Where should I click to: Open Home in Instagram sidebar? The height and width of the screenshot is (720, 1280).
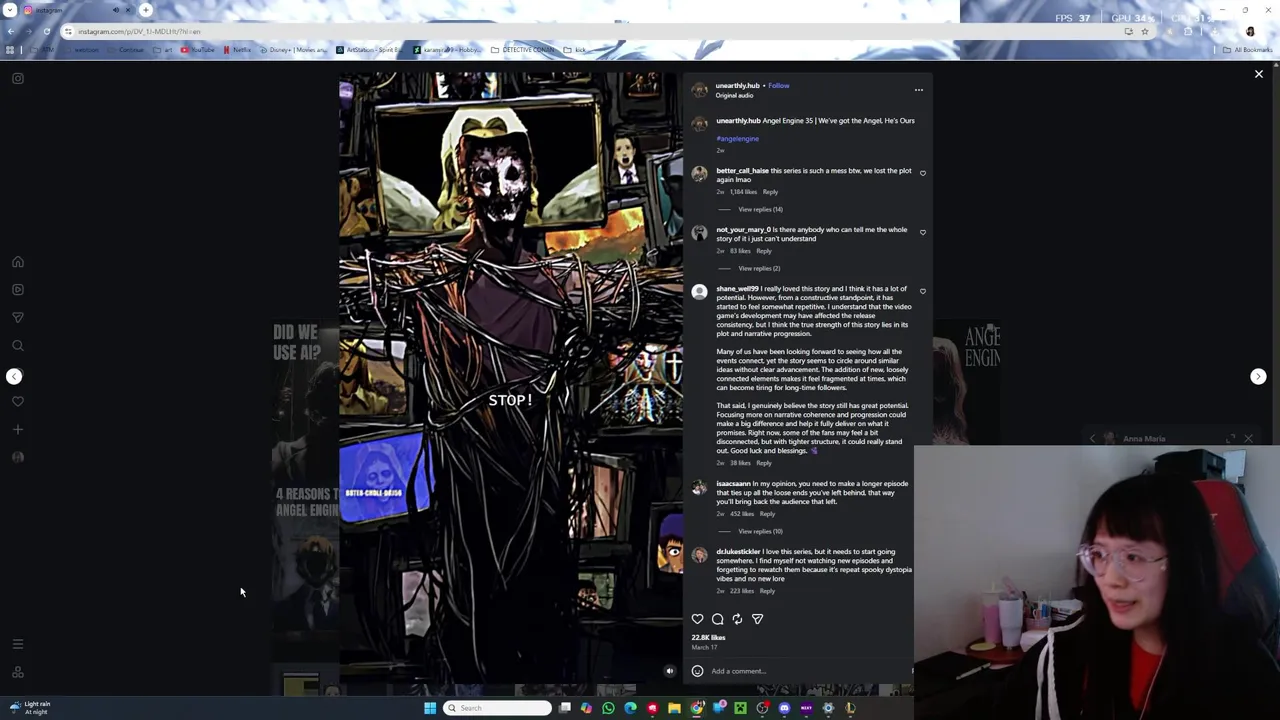click(17, 262)
